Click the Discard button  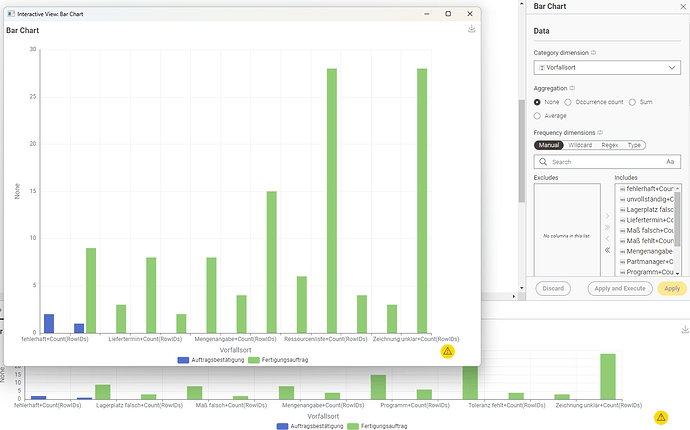[x=551, y=288]
